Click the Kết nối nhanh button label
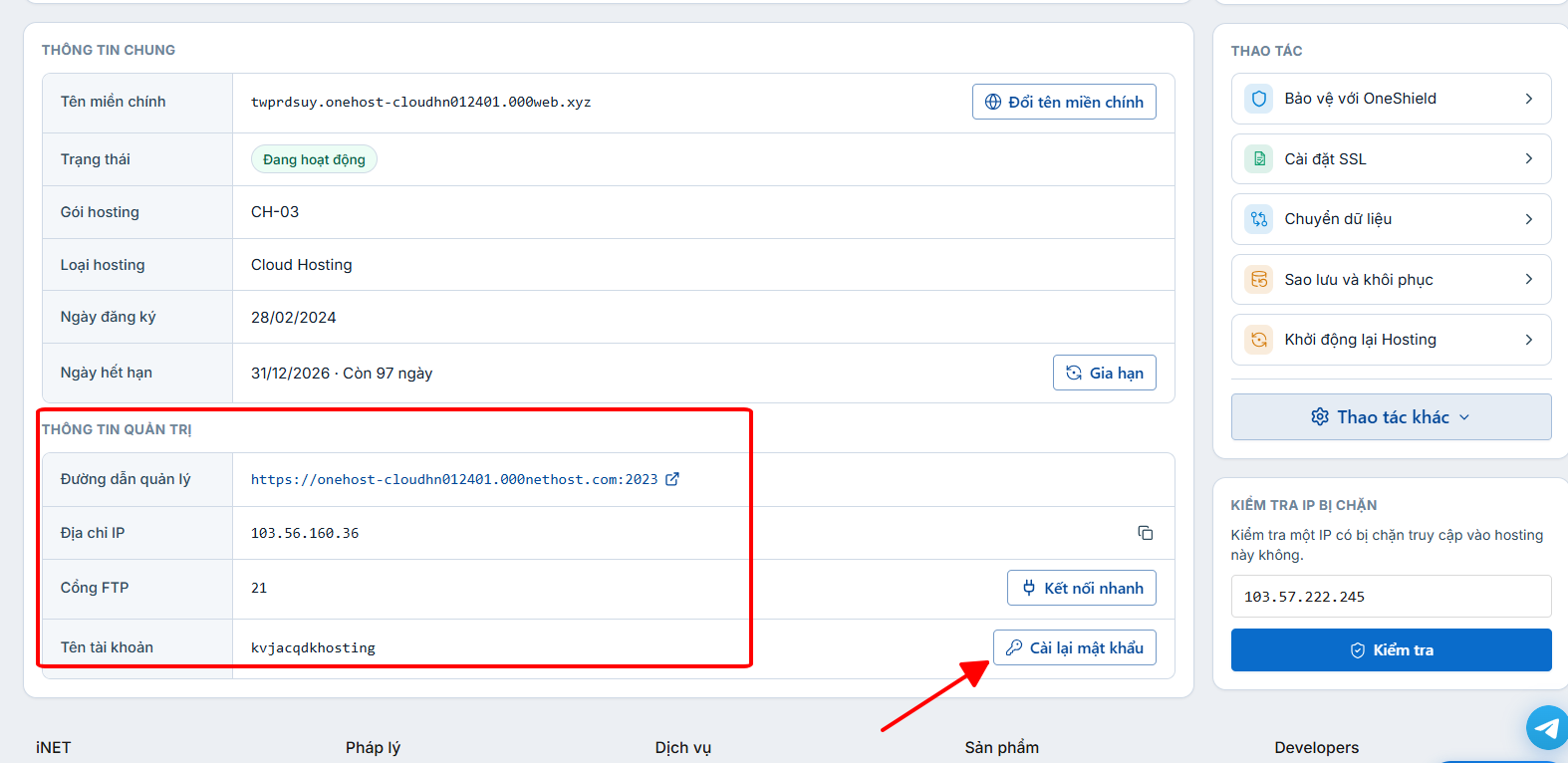1568x763 pixels. [1094, 588]
